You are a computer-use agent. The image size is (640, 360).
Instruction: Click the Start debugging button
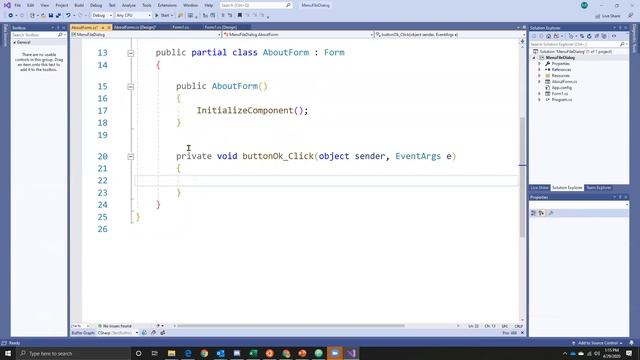[x=164, y=16]
